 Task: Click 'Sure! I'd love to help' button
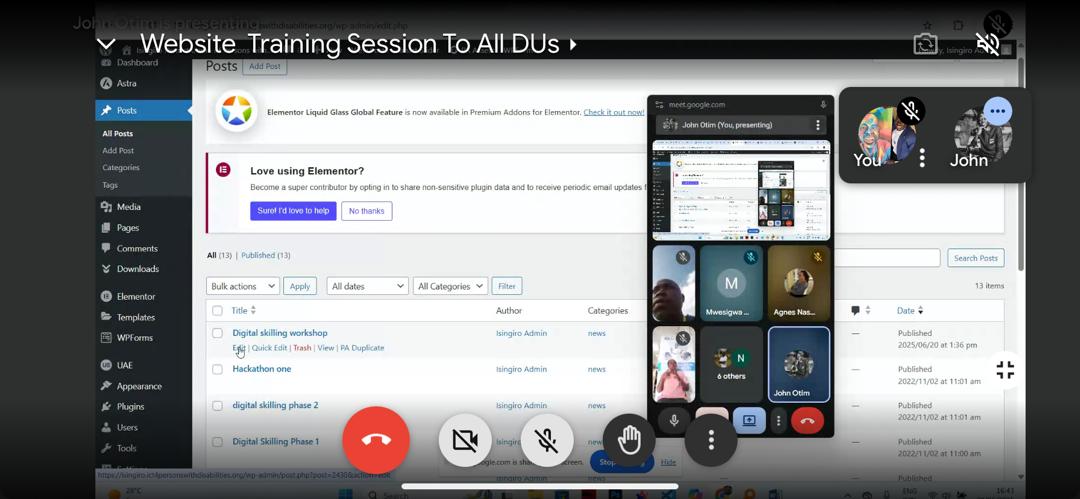click(x=293, y=211)
